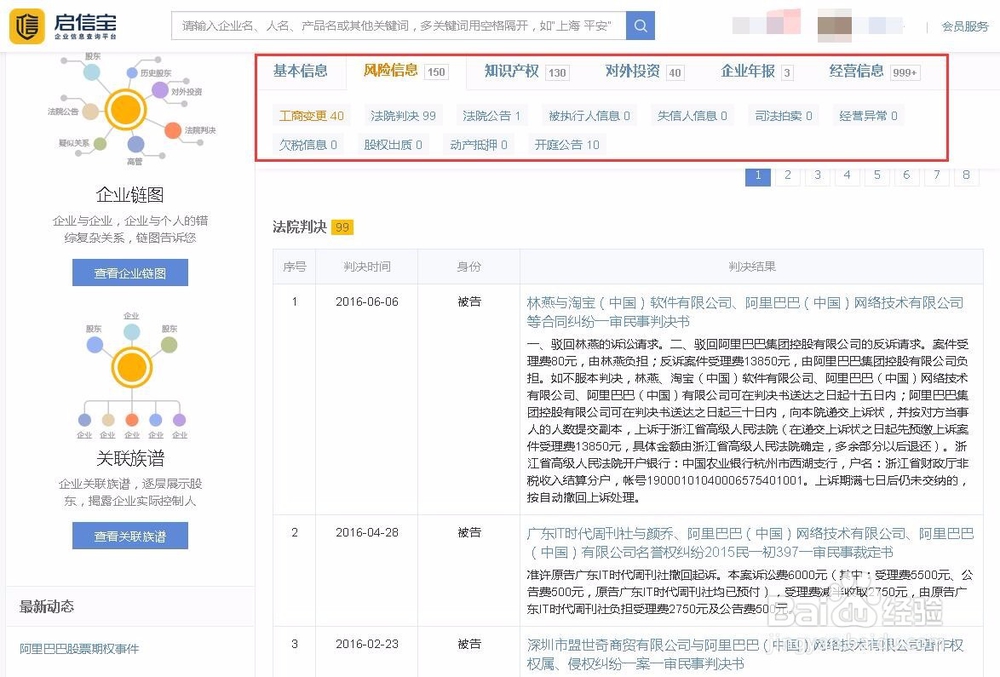Switch to 经营信息 tab
Viewport: 1000px width, 677px height.
(874, 71)
